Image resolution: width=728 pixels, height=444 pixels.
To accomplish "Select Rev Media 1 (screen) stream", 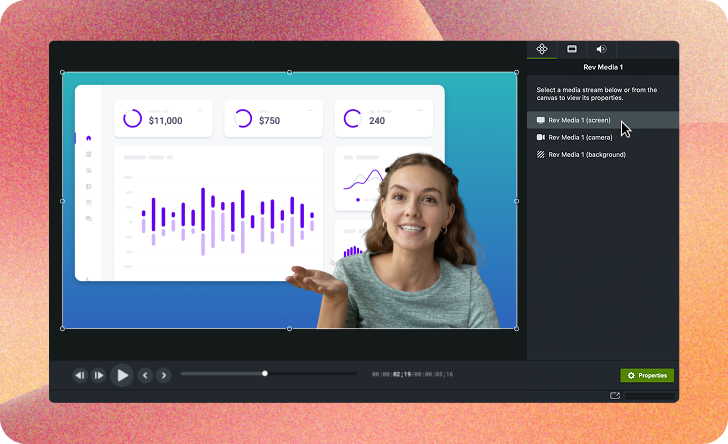I will click(x=579, y=120).
